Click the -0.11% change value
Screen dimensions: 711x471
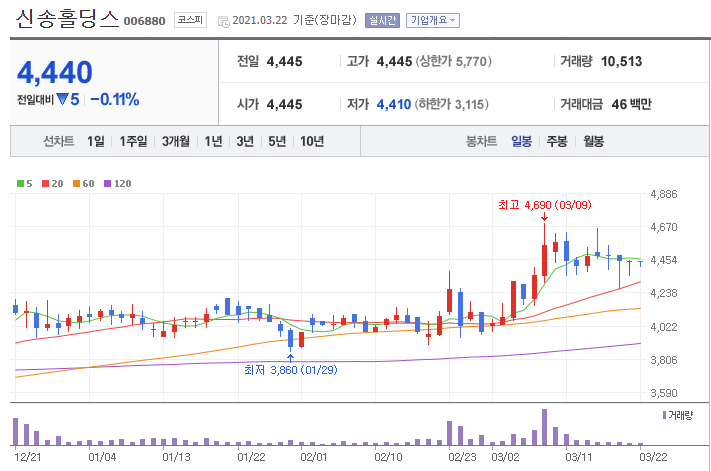tap(115, 99)
